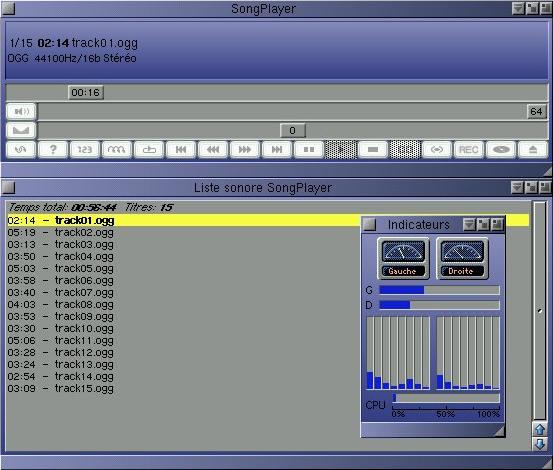Click the Droite VU meter gauge
The height and width of the screenshot is (470, 553).
(x=462, y=258)
